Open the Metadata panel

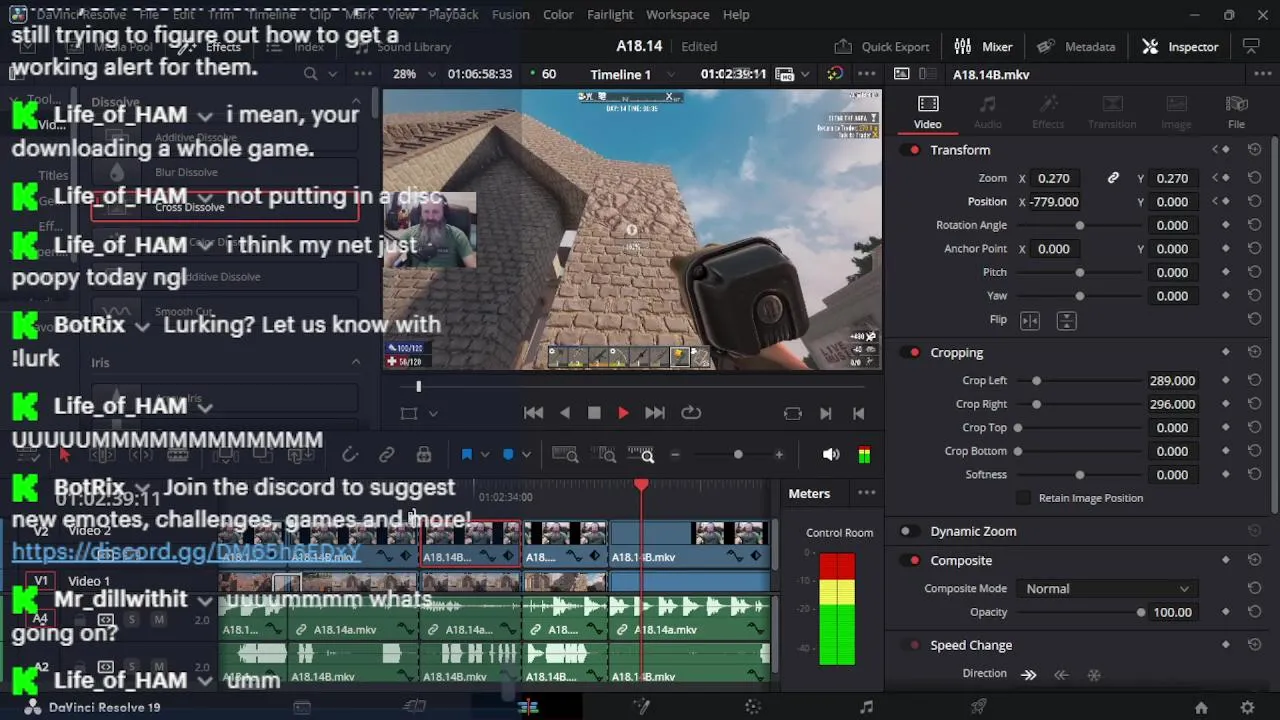[1076, 46]
